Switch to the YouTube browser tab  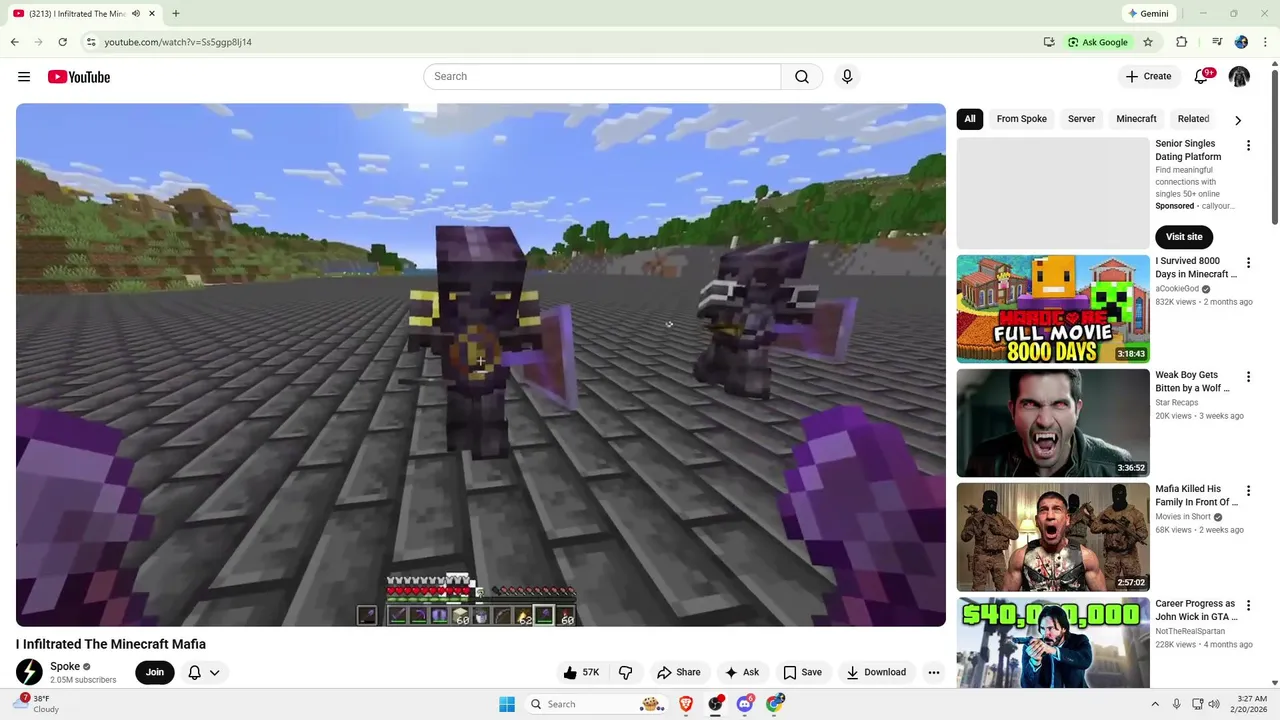point(84,14)
